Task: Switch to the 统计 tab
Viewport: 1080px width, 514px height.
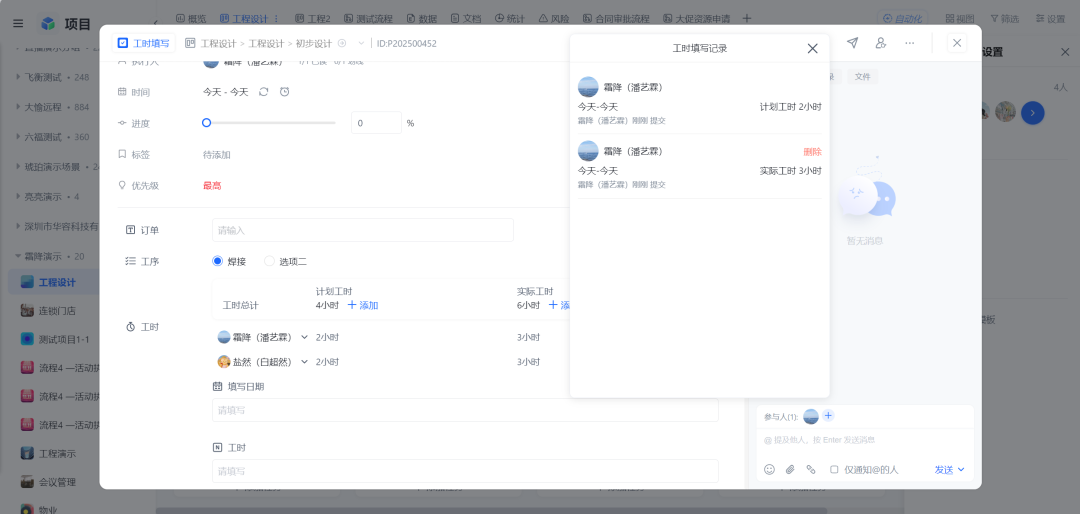Action: tap(510, 19)
